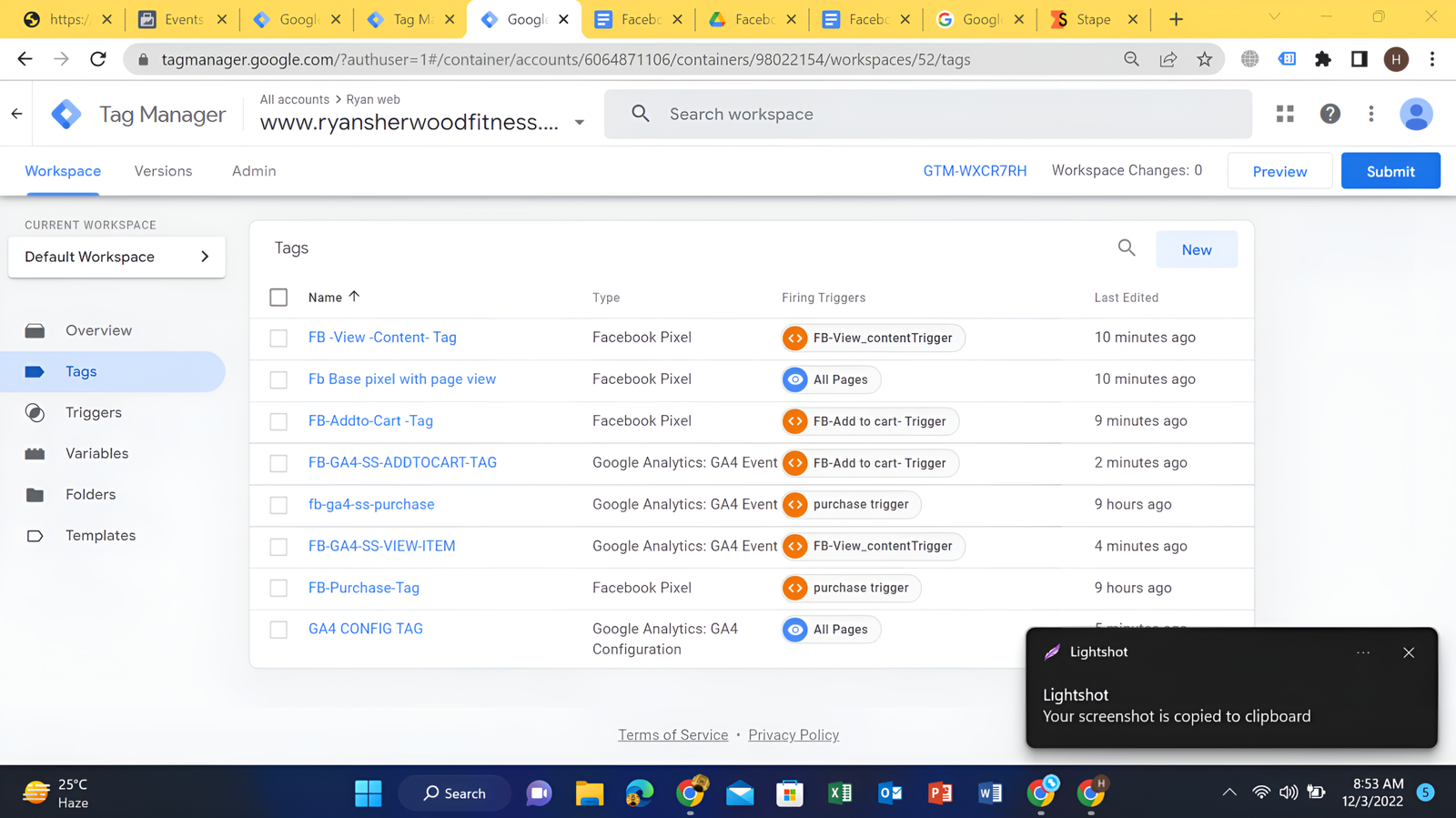This screenshot has height=818, width=1456.
Task: Close the Lightshot notification
Action: [1409, 652]
